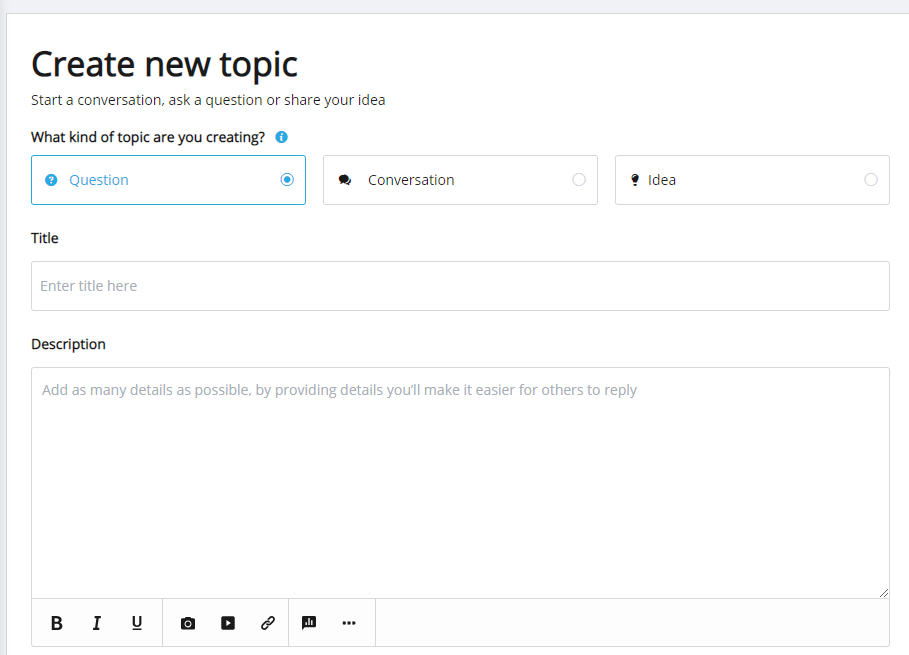Choose the Idea topic type card
The image size is (909, 655).
point(752,180)
